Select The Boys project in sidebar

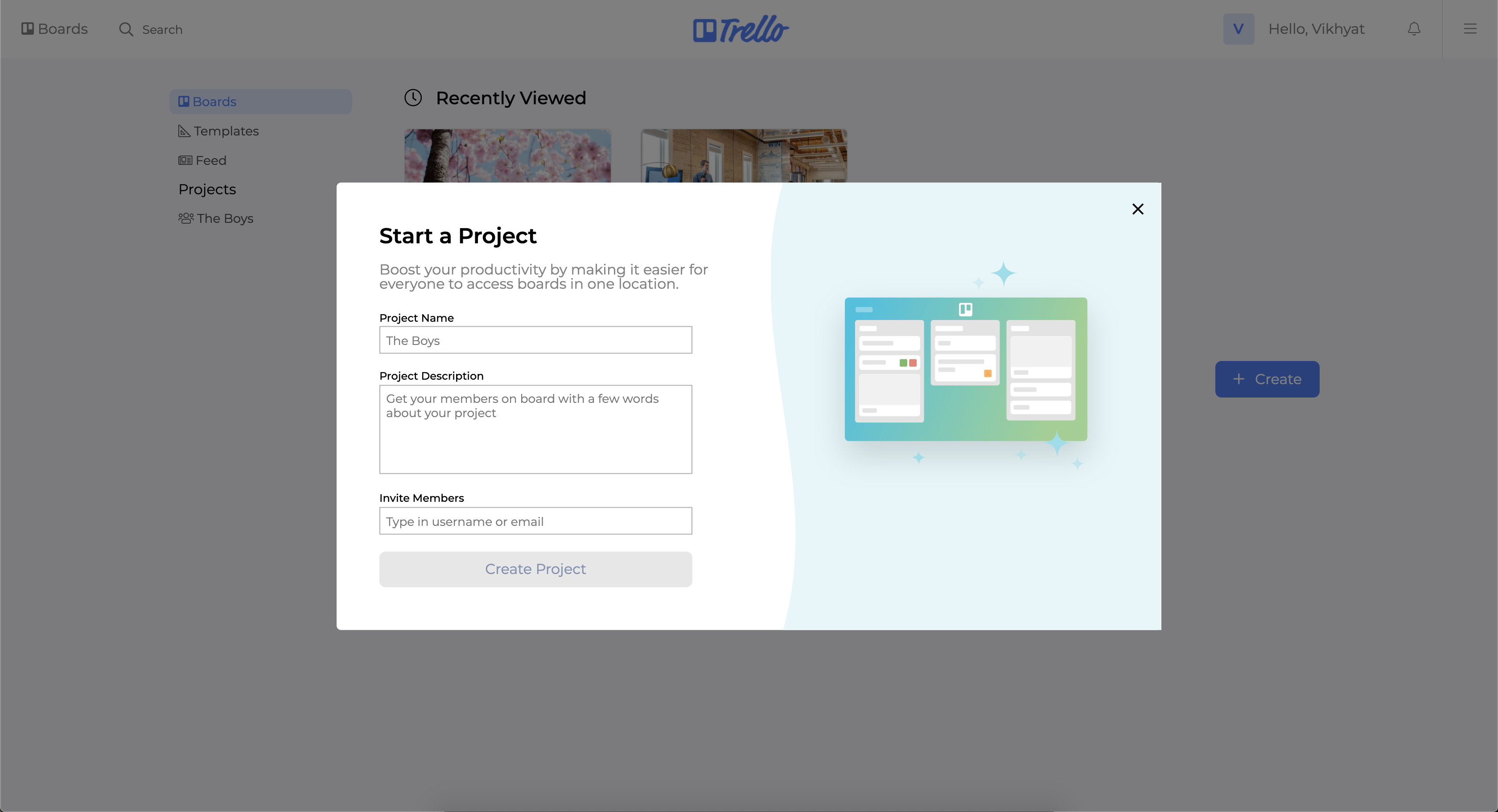[x=224, y=218]
